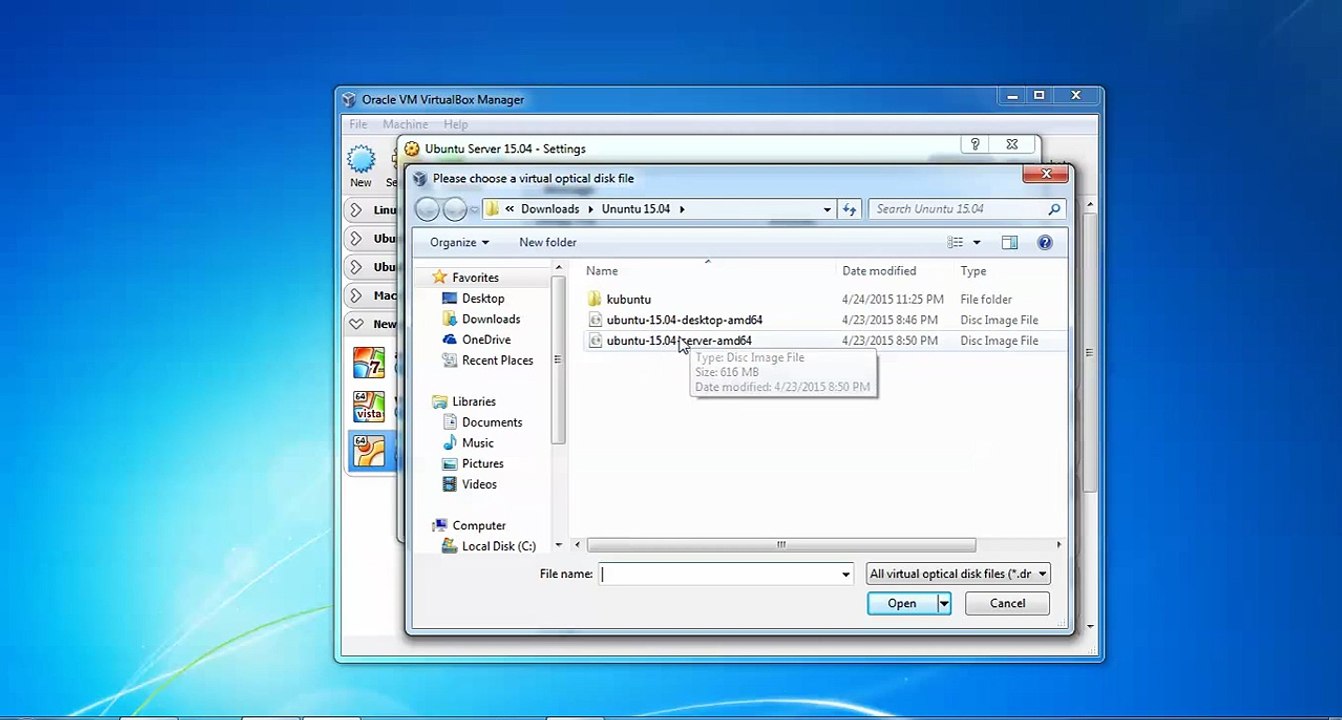Collapse the New group in VirtualBox Manager
This screenshot has height=720, width=1342.
coord(356,324)
